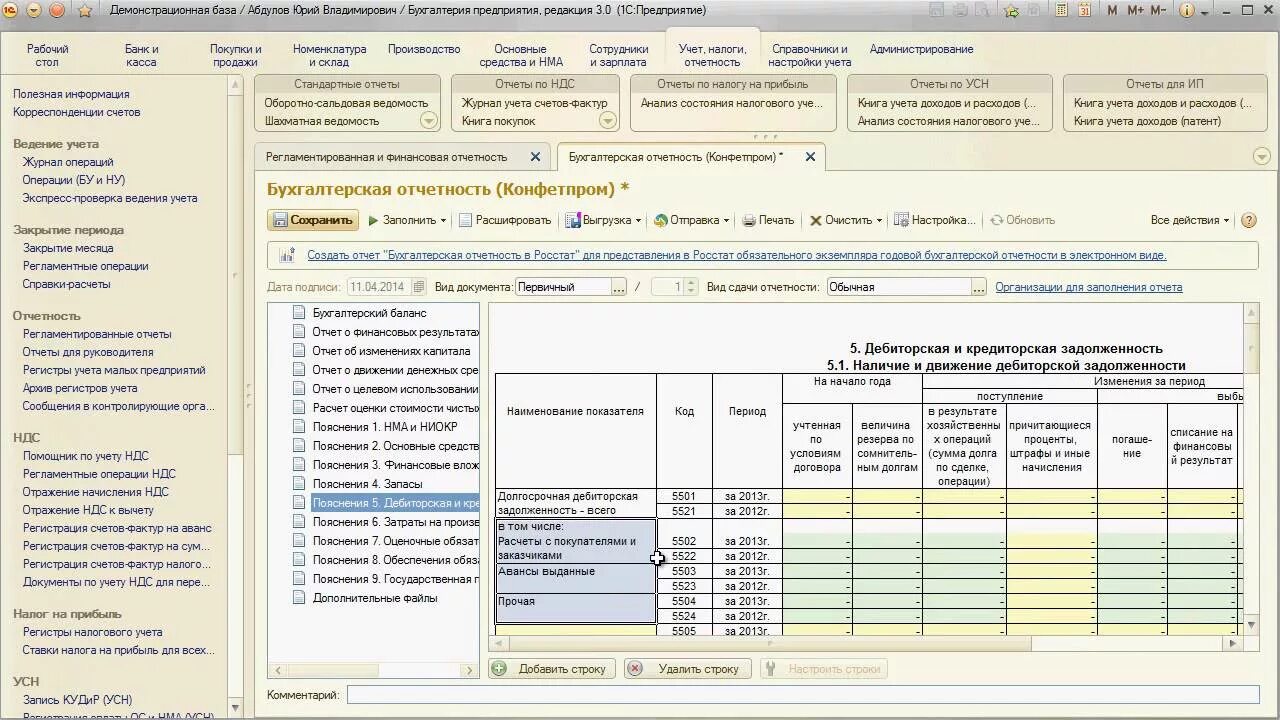
Task: Open the info help icon in title bar
Action: (1188, 11)
